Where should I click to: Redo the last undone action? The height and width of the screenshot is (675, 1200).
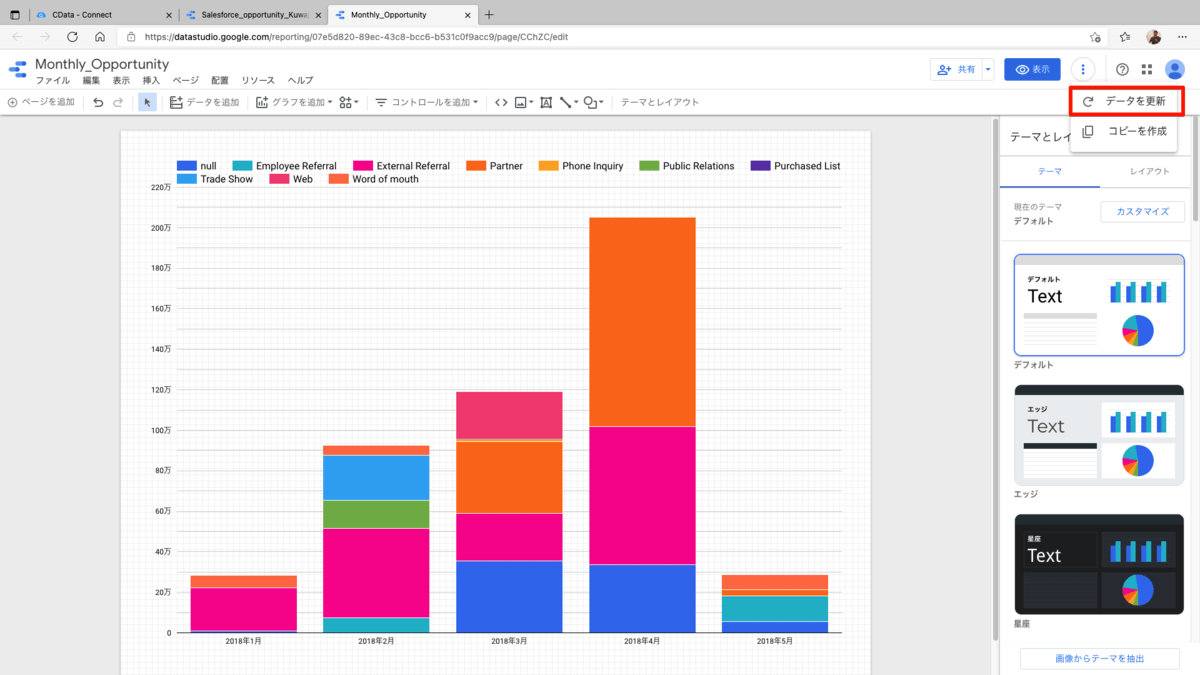coord(118,102)
